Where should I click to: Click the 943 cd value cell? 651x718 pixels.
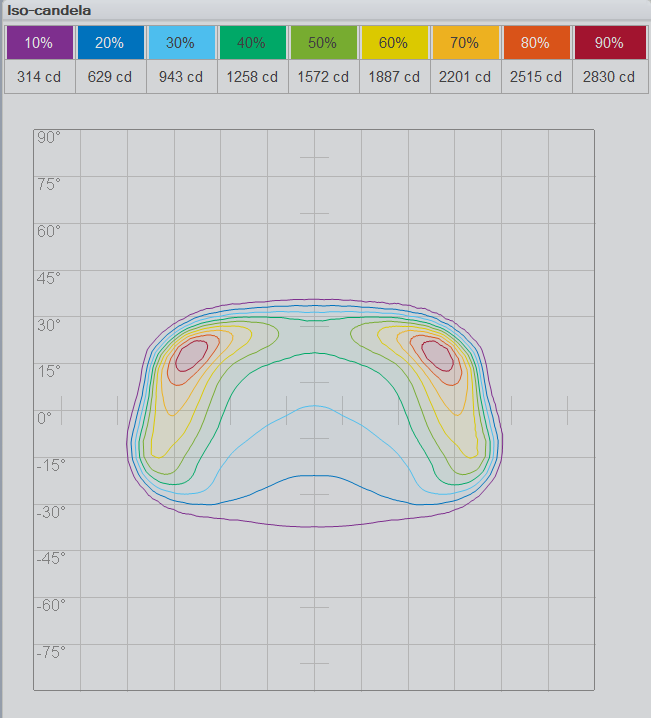tap(181, 77)
